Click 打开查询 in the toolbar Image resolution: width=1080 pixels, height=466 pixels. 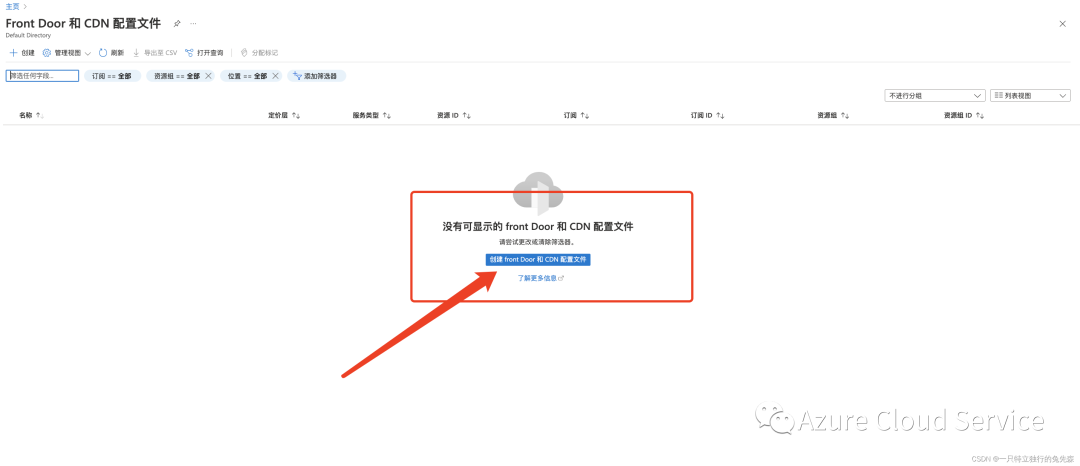204,52
